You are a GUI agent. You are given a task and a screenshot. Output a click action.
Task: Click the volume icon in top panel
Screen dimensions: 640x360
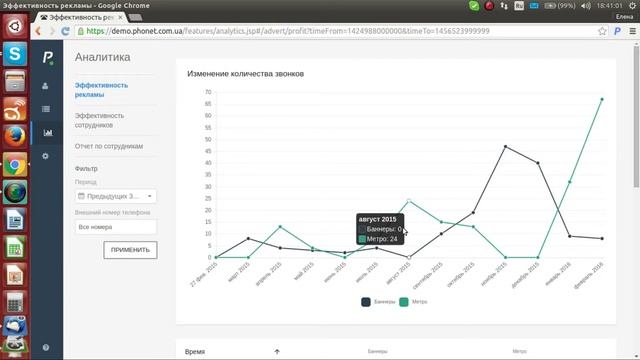(x=586, y=6)
